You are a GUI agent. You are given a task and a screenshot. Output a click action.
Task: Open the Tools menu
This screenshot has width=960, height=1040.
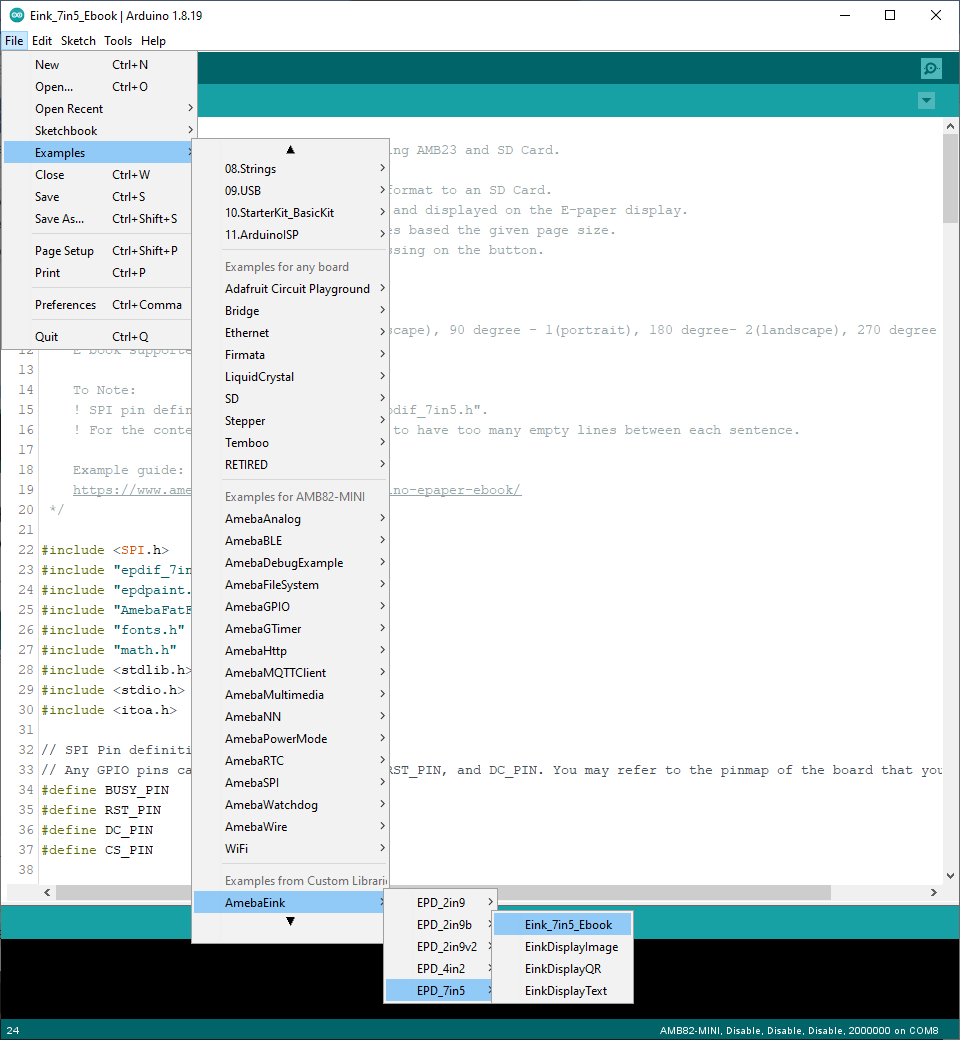point(118,41)
